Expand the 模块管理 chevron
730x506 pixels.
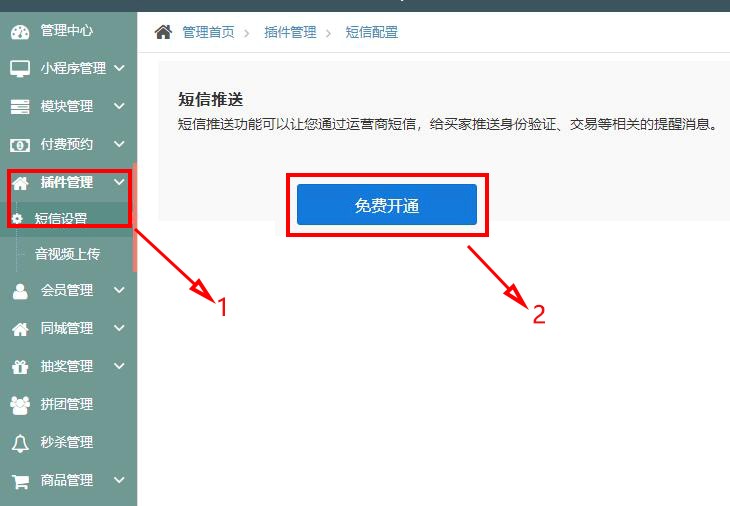[119, 106]
